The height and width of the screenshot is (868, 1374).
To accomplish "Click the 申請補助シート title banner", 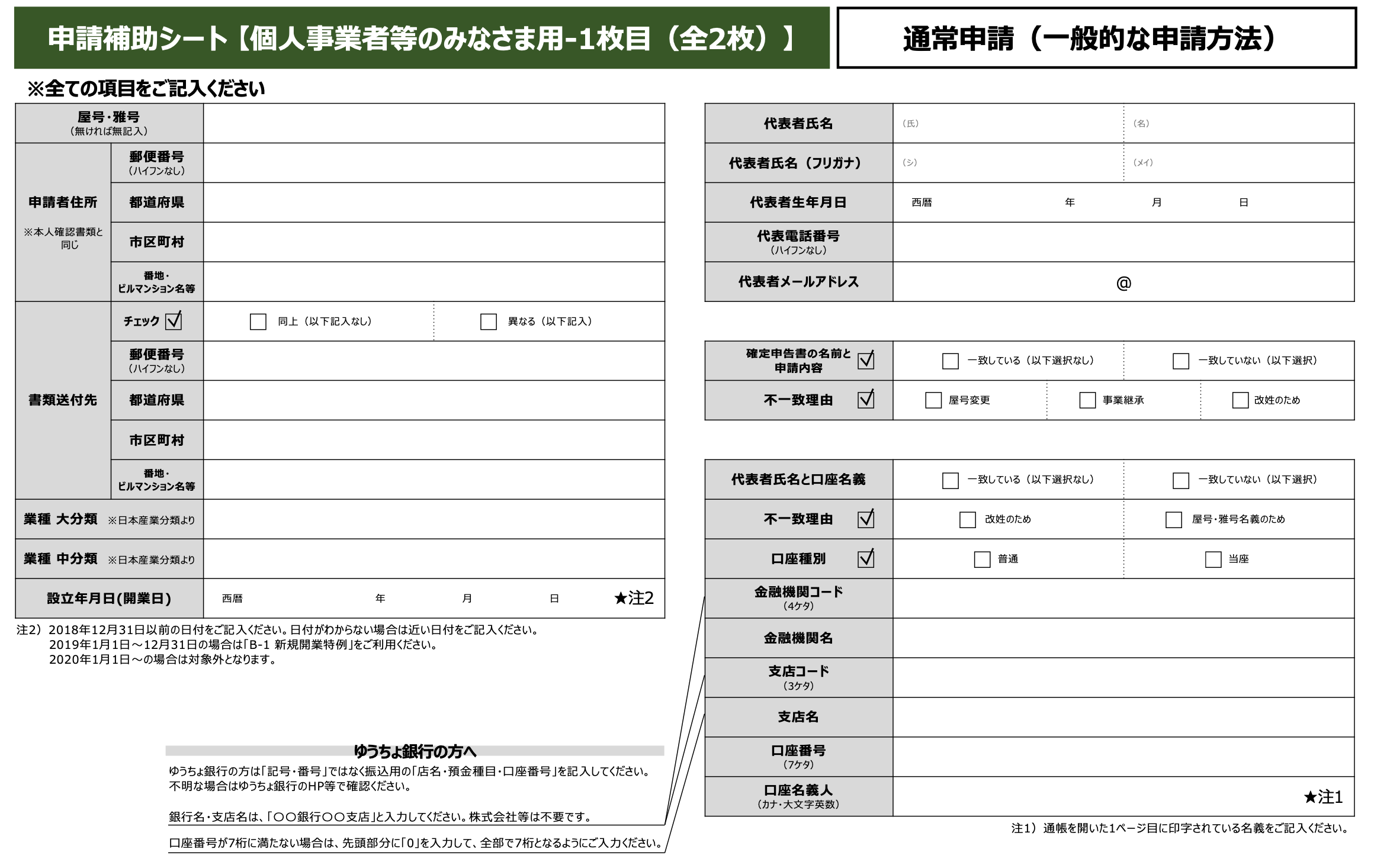I will point(422,38).
